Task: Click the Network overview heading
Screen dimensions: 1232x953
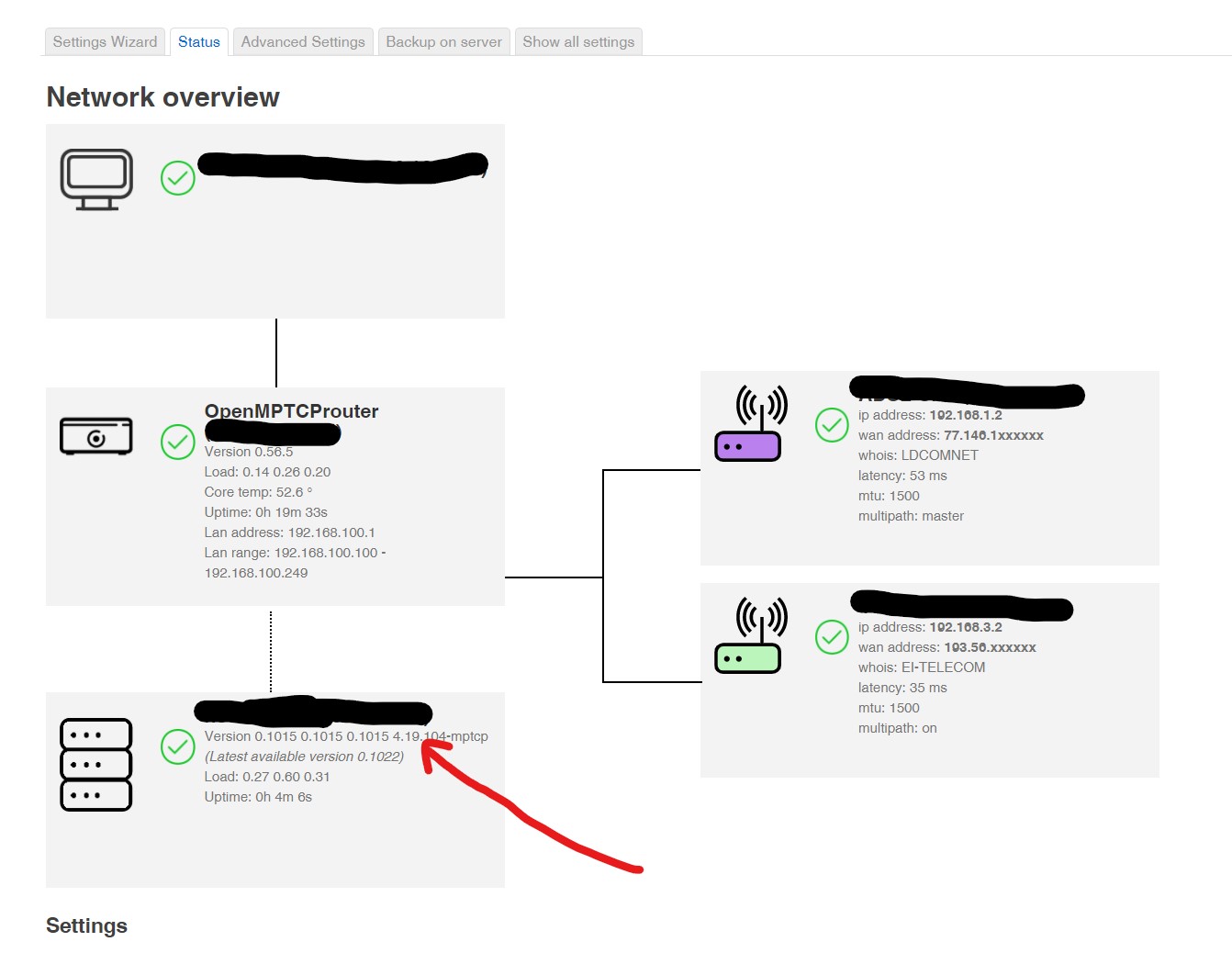Action: coord(162,97)
